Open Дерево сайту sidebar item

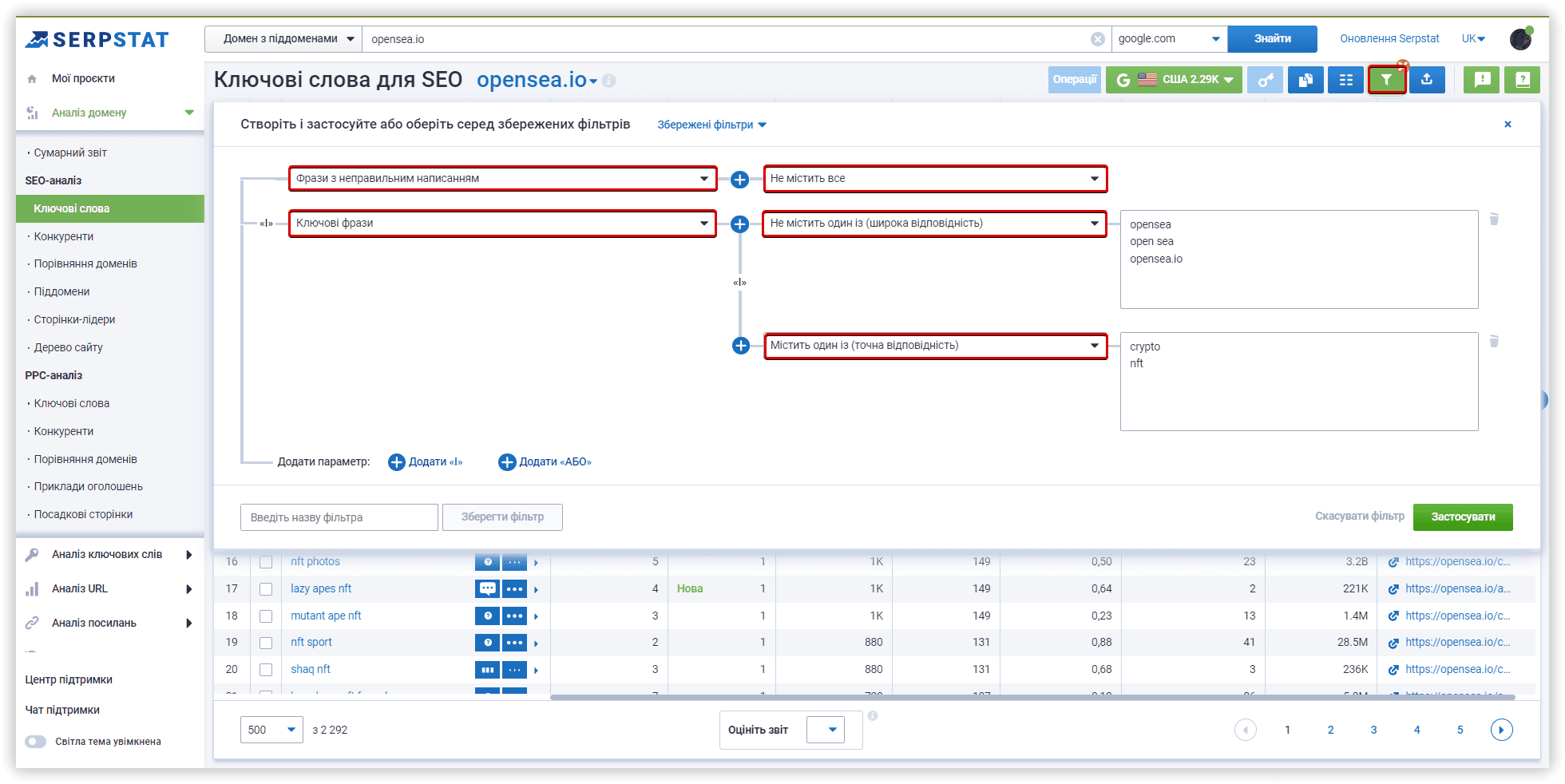tap(68, 347)
